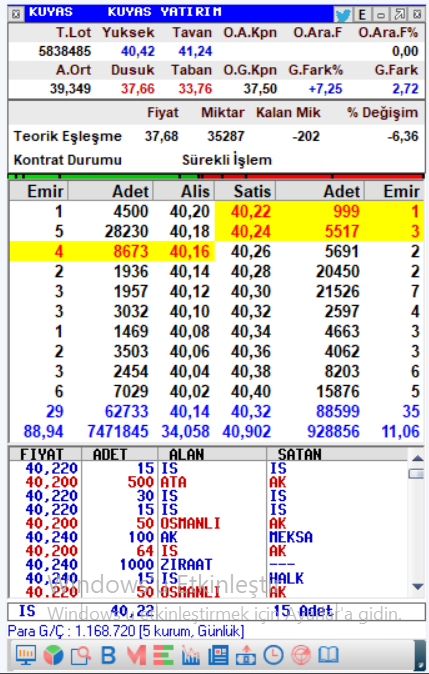
Task: Open the blue book icon
Action: [x=328, y=655]
